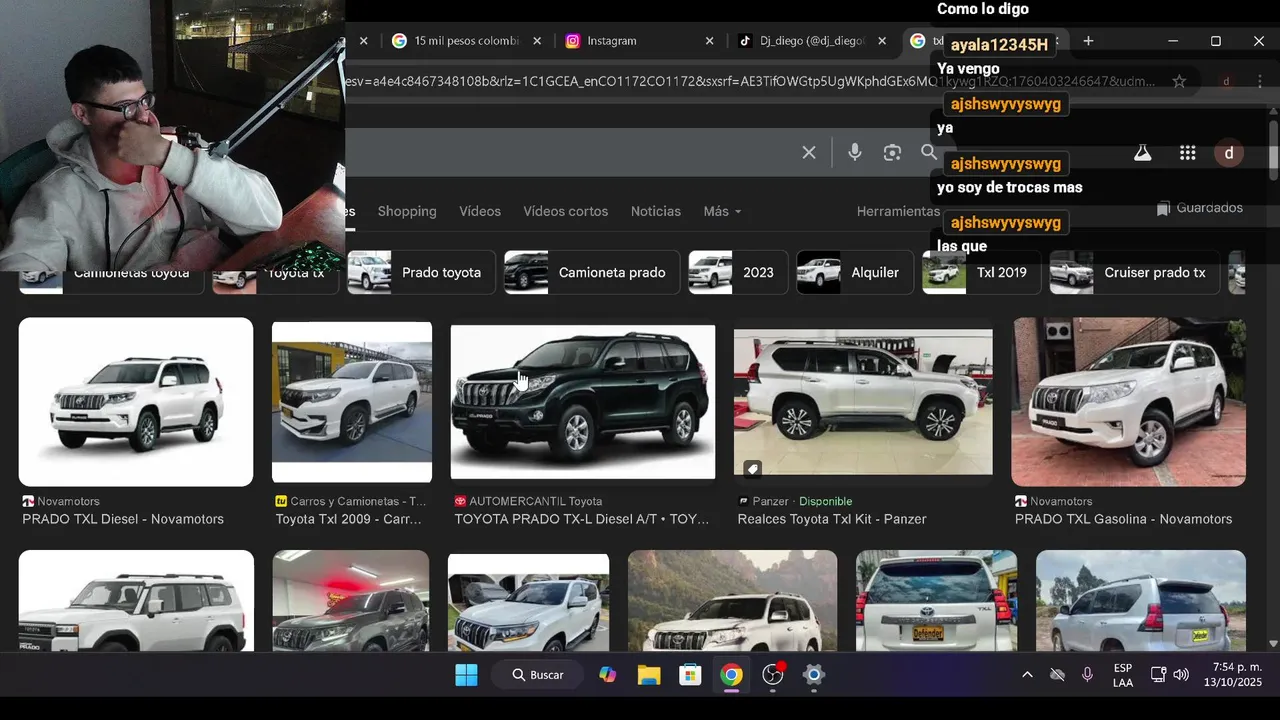Open a new Chrome tab

click(x=1088, y=41)
